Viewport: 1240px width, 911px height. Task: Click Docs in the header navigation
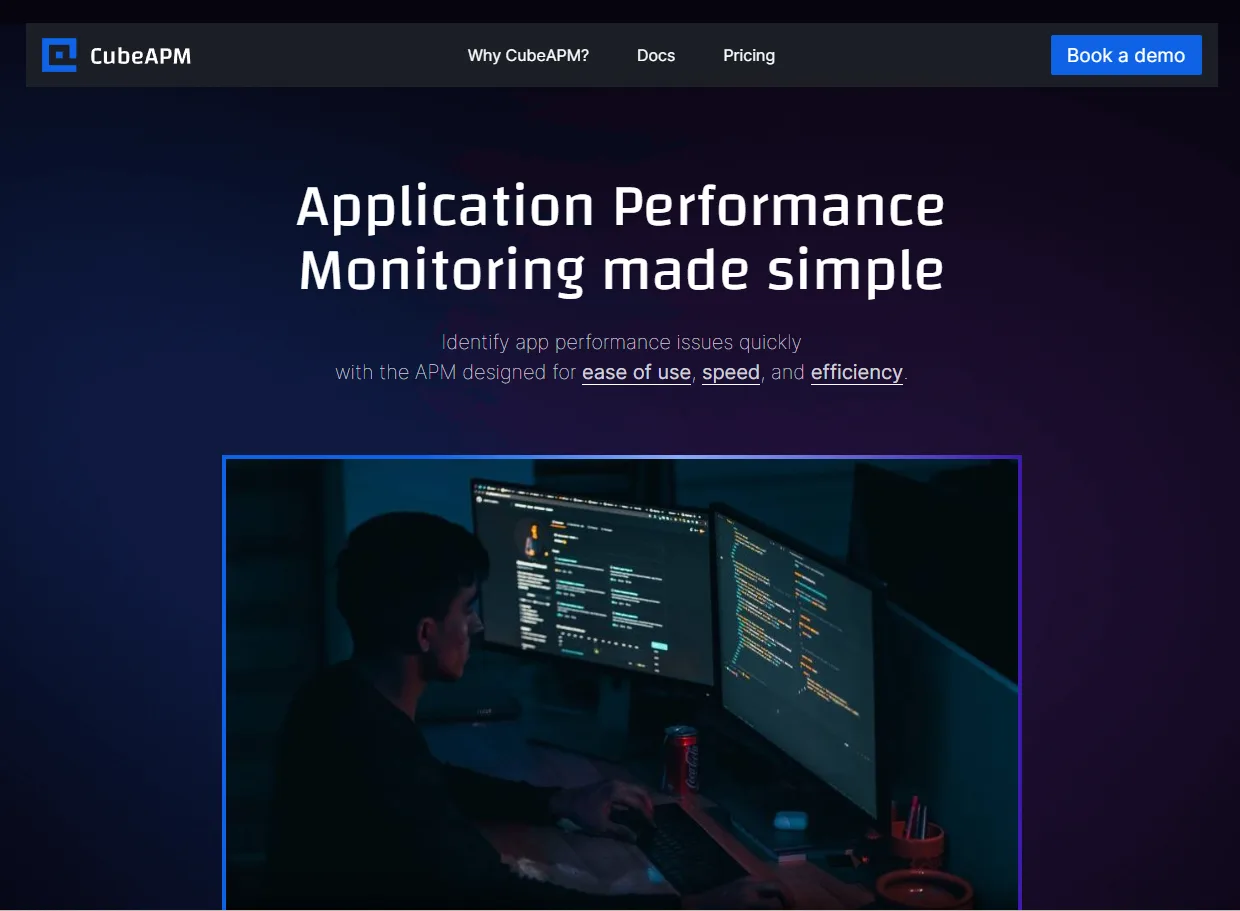[x=656, y=55]
